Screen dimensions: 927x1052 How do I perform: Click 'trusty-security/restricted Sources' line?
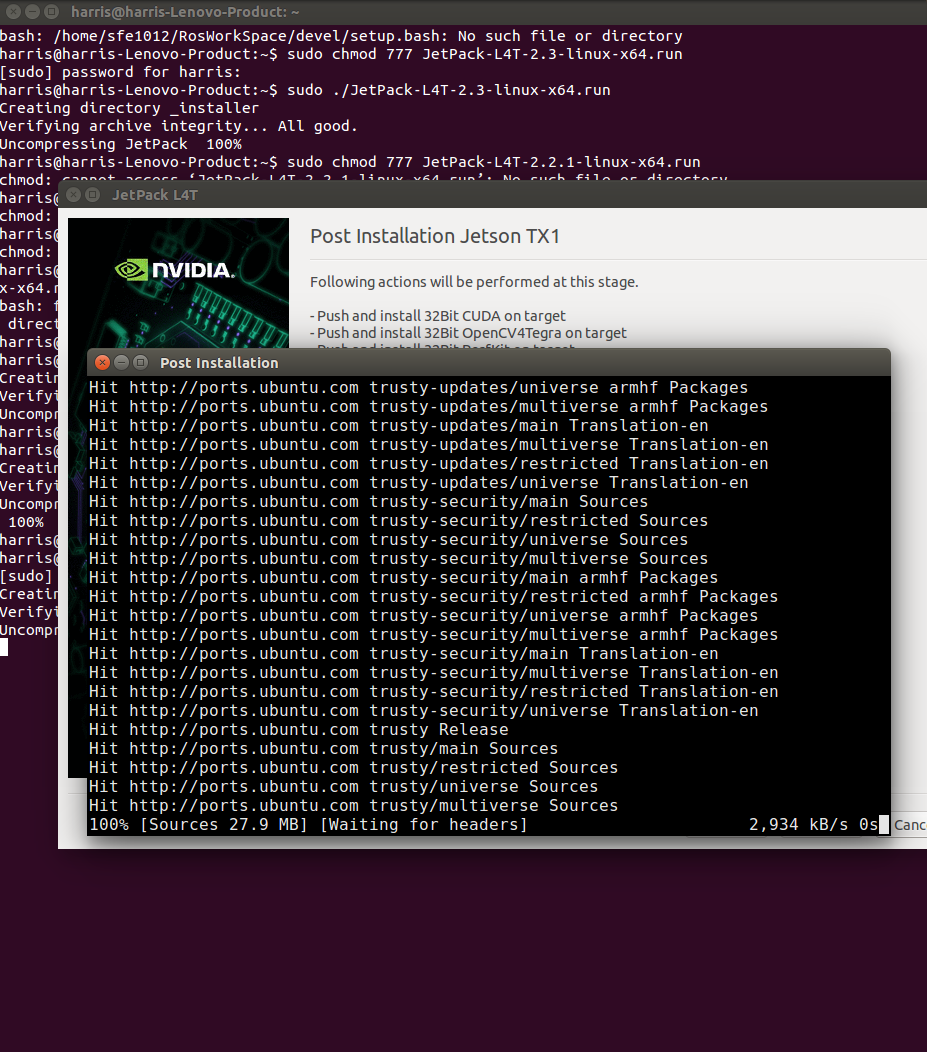pyautogui.click(x=398, y=521)
